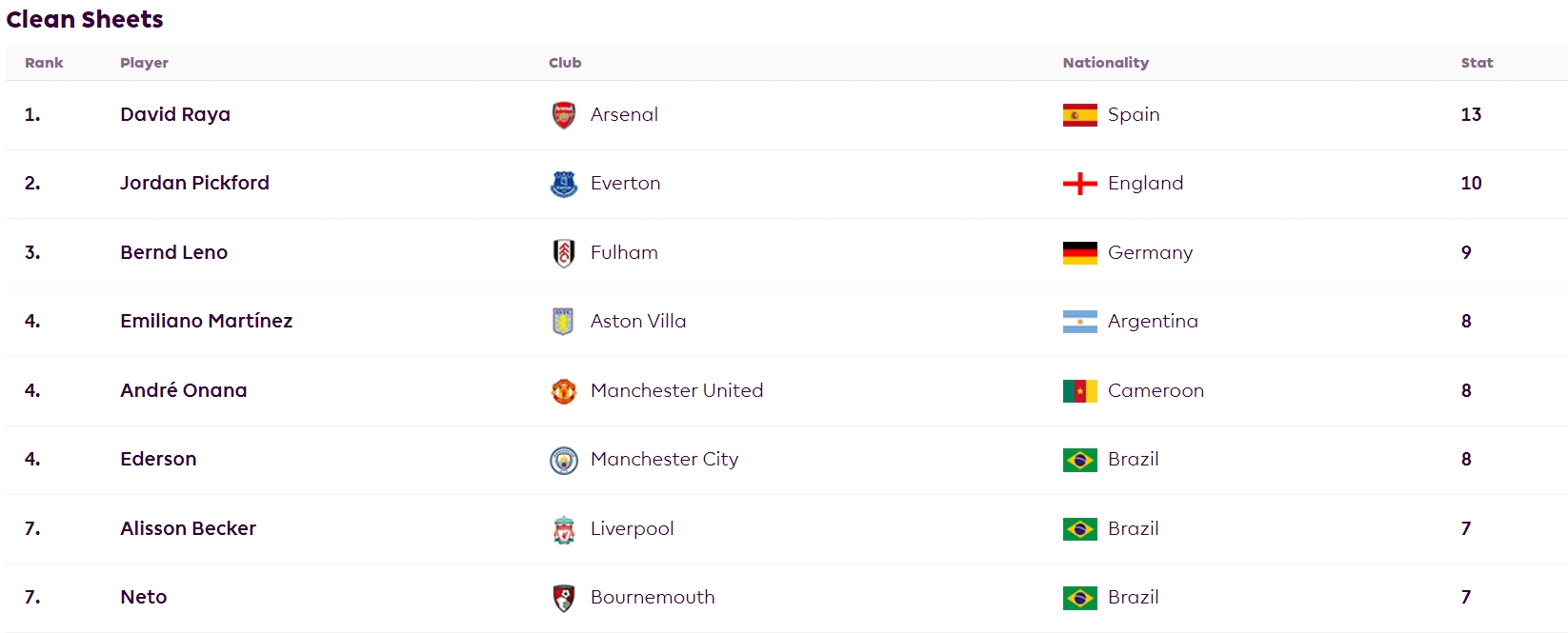This screenshot has width=1568, height=633.
Task: Click the Arsenal club crest icon
Action: (564, 115)
